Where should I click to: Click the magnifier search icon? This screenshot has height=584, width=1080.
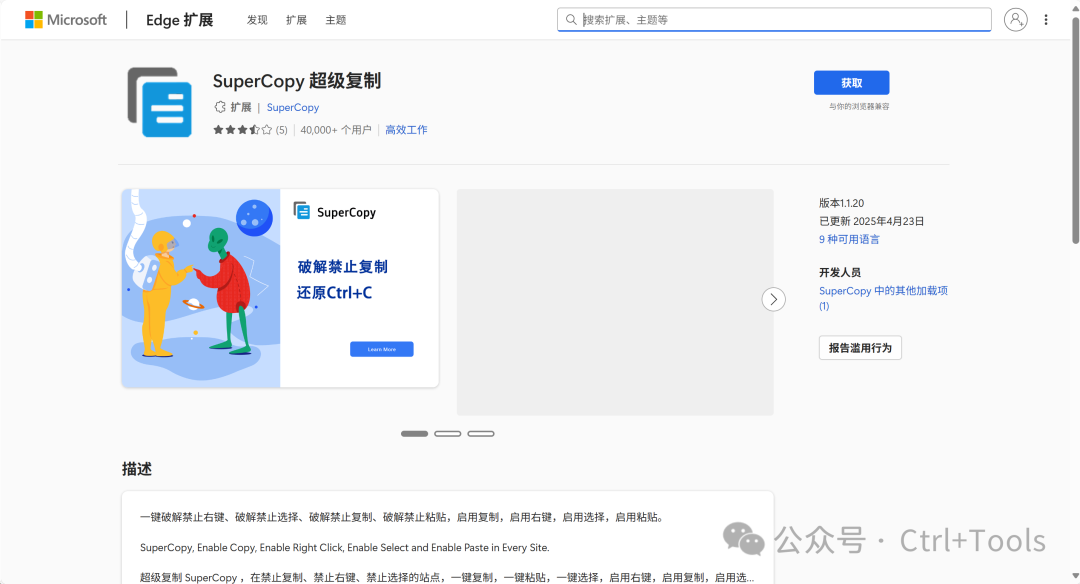pyautogui.click(x=571, y=20)
